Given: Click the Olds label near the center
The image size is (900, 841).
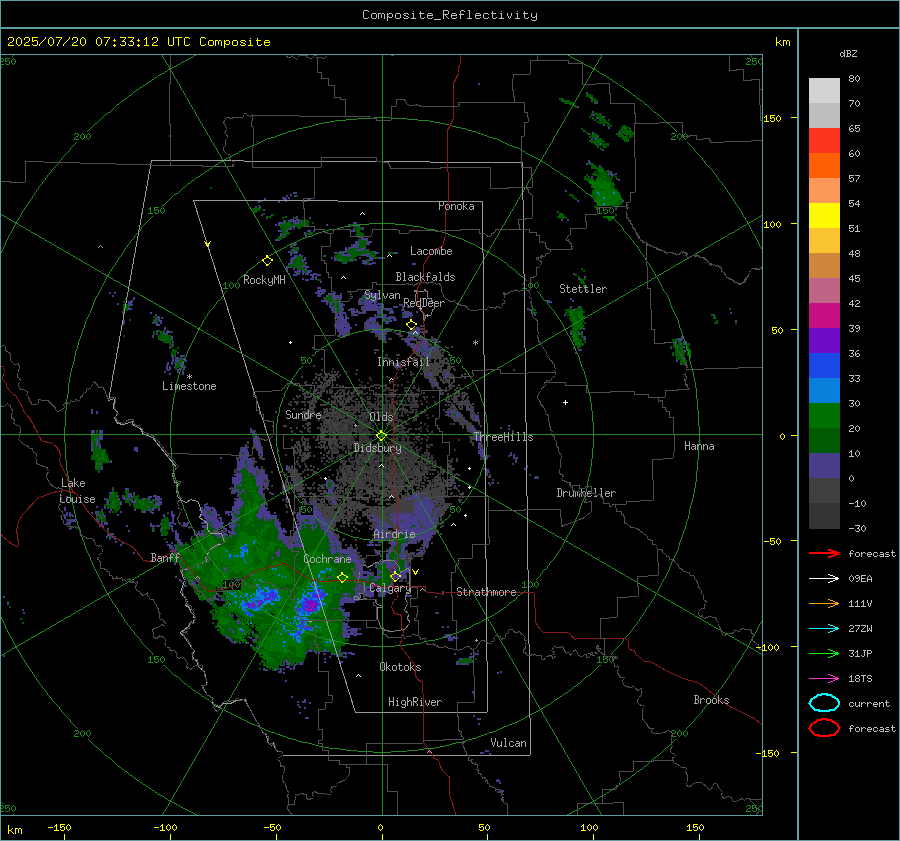Looking at the screenshot, I should pyautogui.click(x=381, y=417).
